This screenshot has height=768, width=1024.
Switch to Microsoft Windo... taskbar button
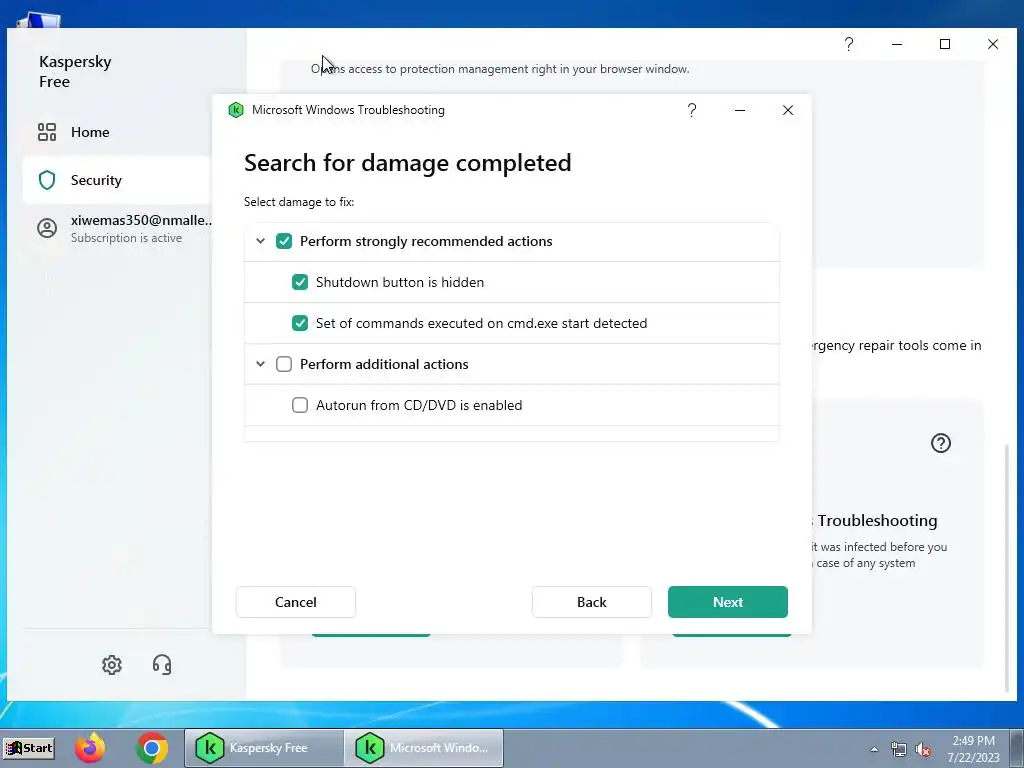click(423, 748)
